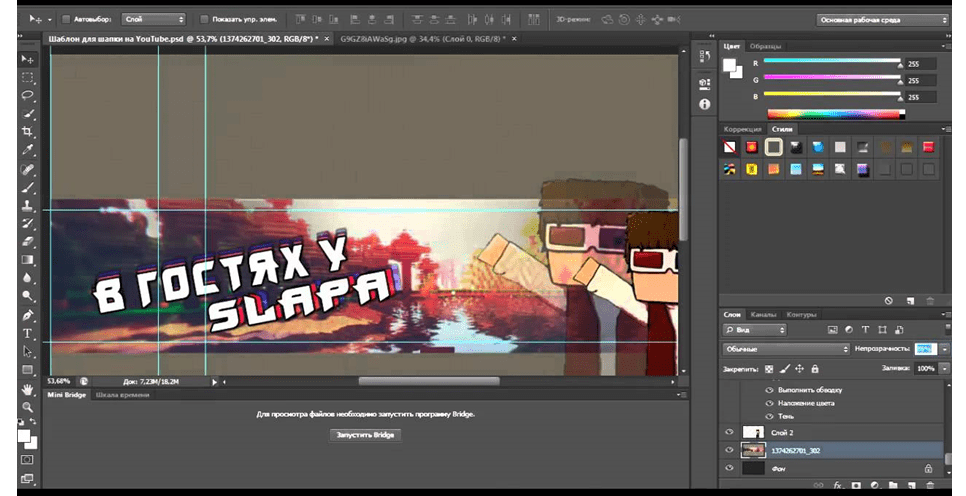Screen dimensions: 966x496
Task: Open the Info panel icon
Action: [705, 104]
